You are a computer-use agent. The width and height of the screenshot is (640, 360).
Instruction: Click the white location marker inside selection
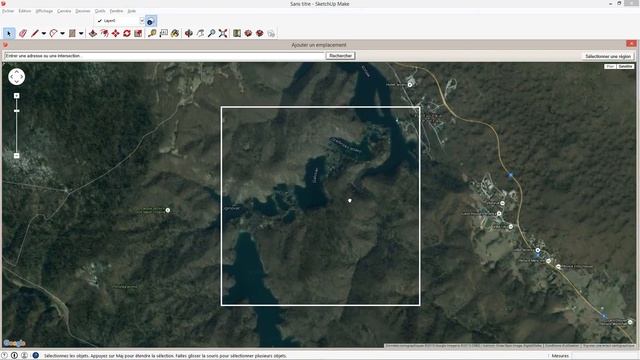point(350,200)
